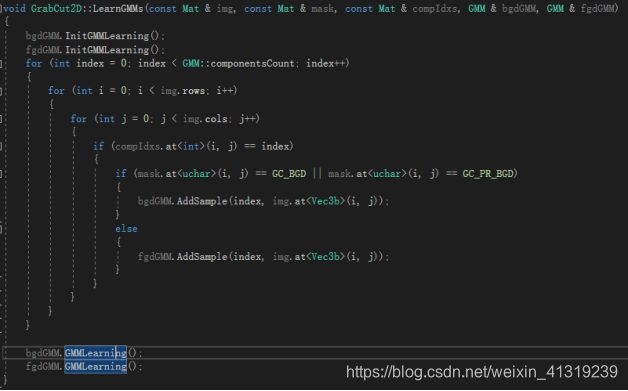Click AddSample on the fgdGMM line
Image resolution: width=628 pixels, height=391 pixels.
[x=202, y=256]
